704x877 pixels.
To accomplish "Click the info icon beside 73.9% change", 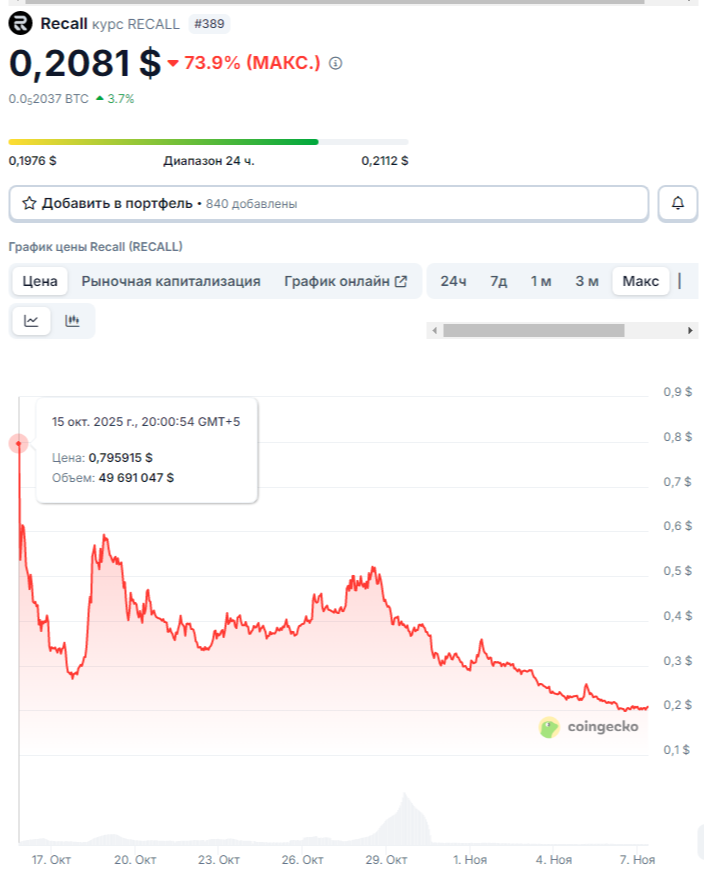I will point(333,63).
